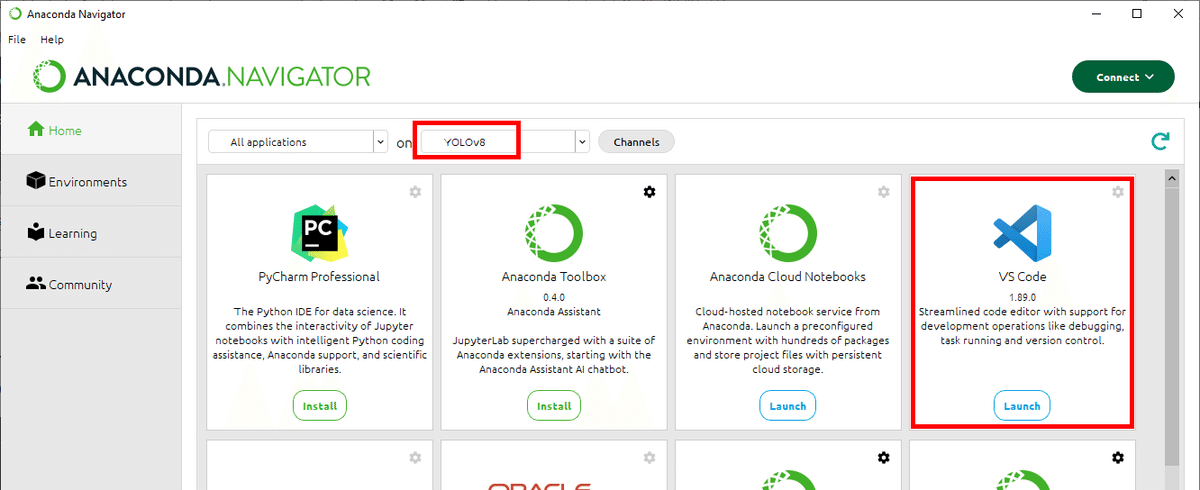
Task: Click the Anaconda Assistant subtitle text
Action: [554, 312]
